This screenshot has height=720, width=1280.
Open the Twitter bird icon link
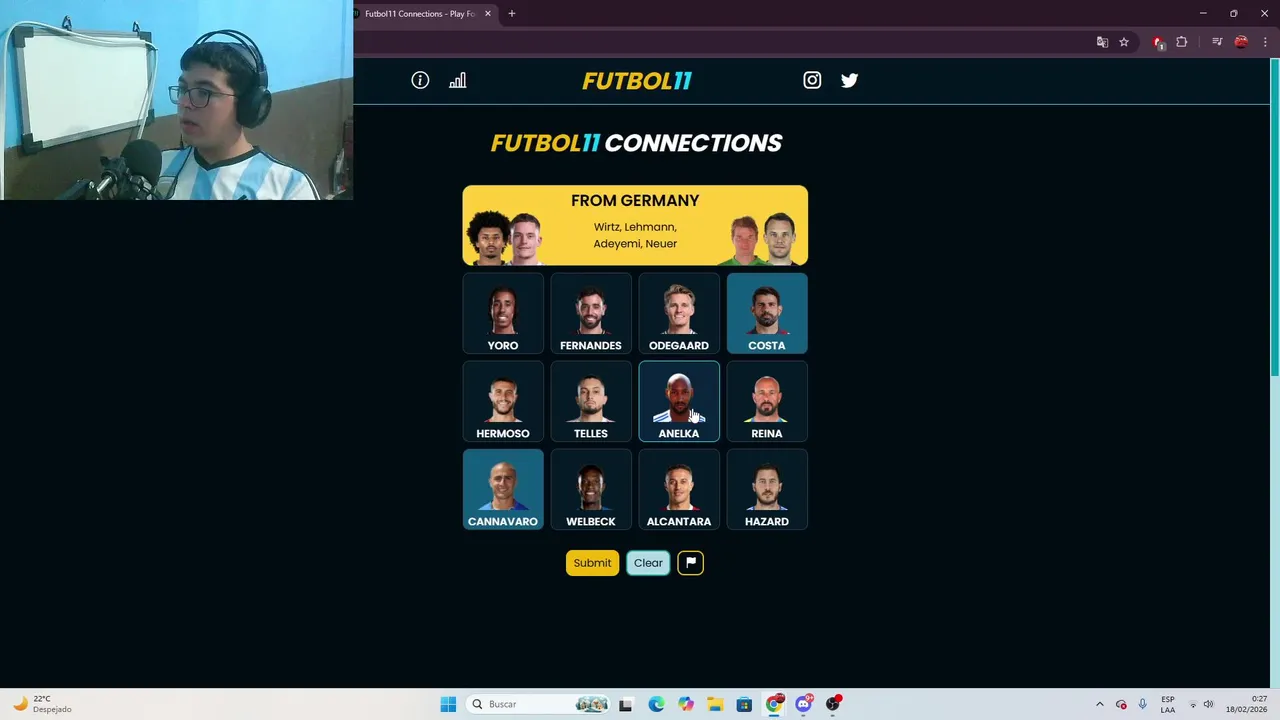click(849, 80)
